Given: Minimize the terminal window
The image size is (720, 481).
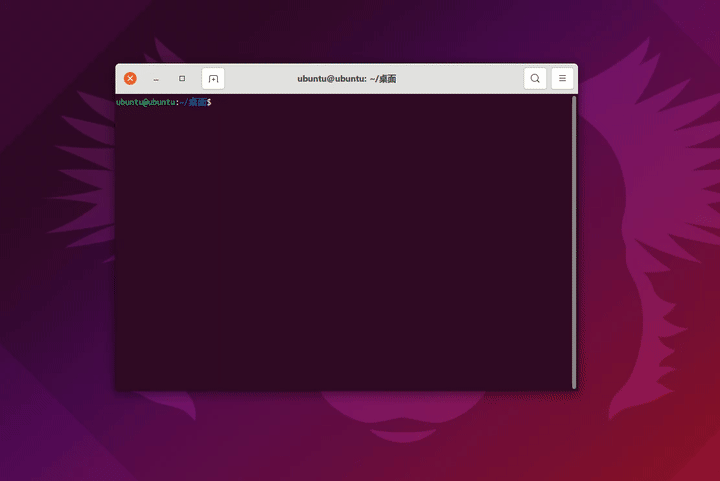Looking at the screenshot, I should (x=156, y=79).
